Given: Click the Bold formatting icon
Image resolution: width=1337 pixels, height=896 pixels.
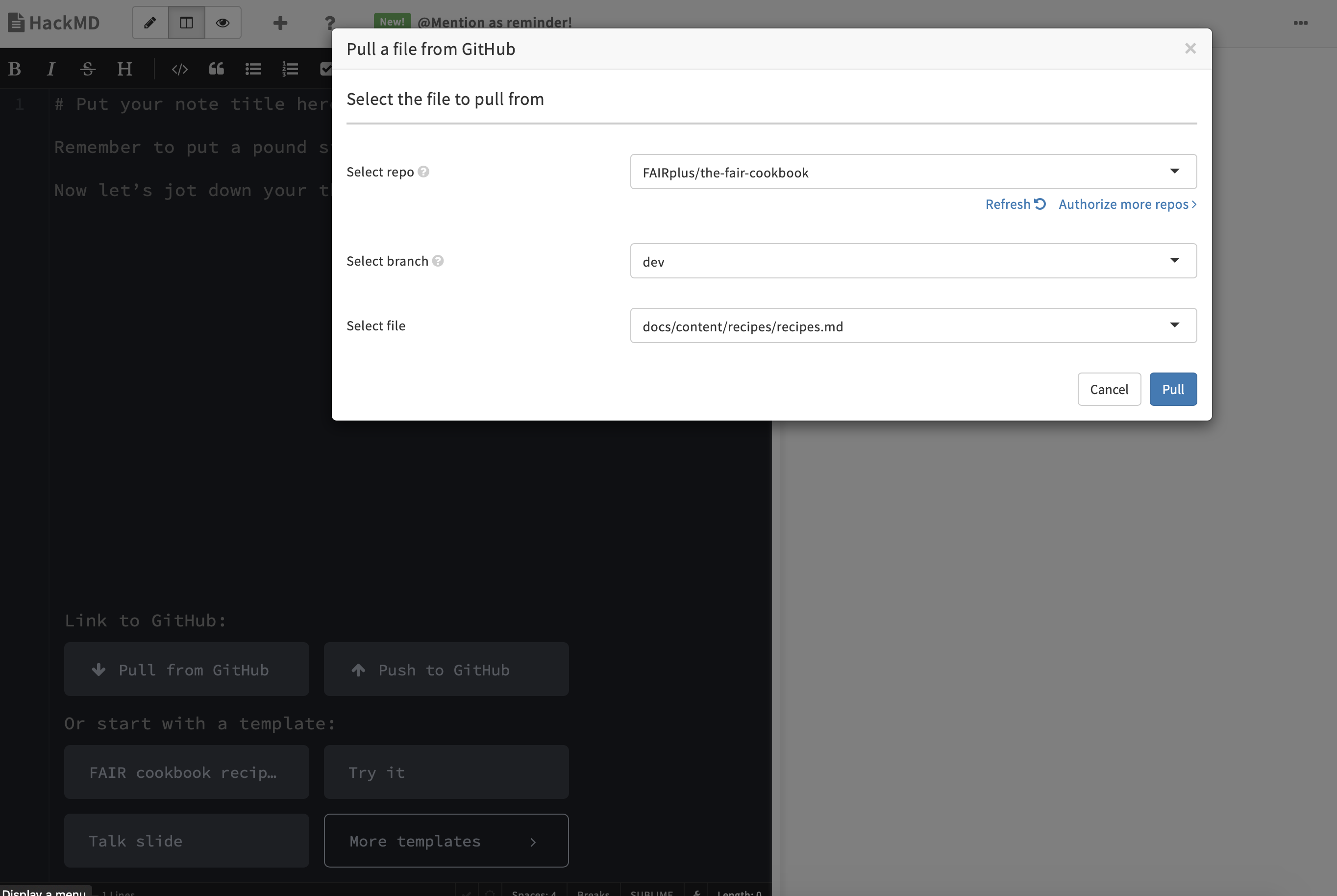Looking at the screenshot, I should click(x=13, y=67).
